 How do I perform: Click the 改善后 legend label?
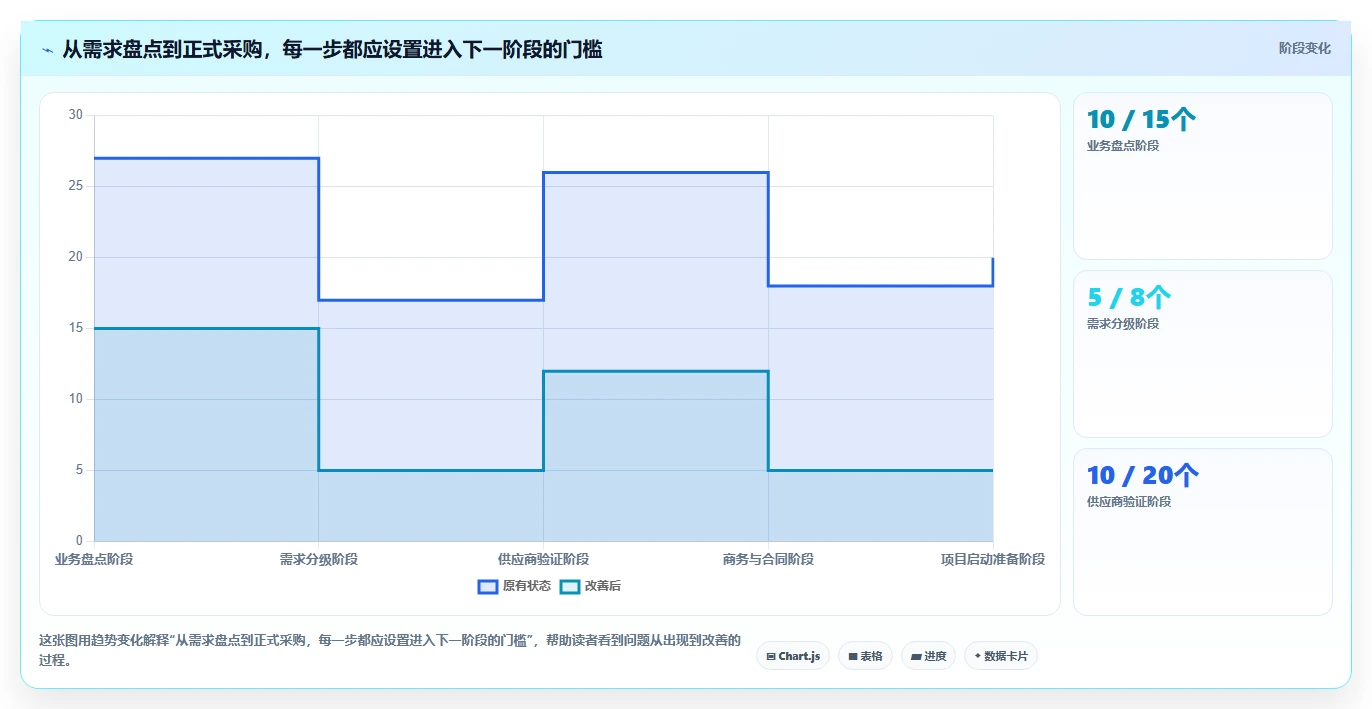click(x=603, y=586)
